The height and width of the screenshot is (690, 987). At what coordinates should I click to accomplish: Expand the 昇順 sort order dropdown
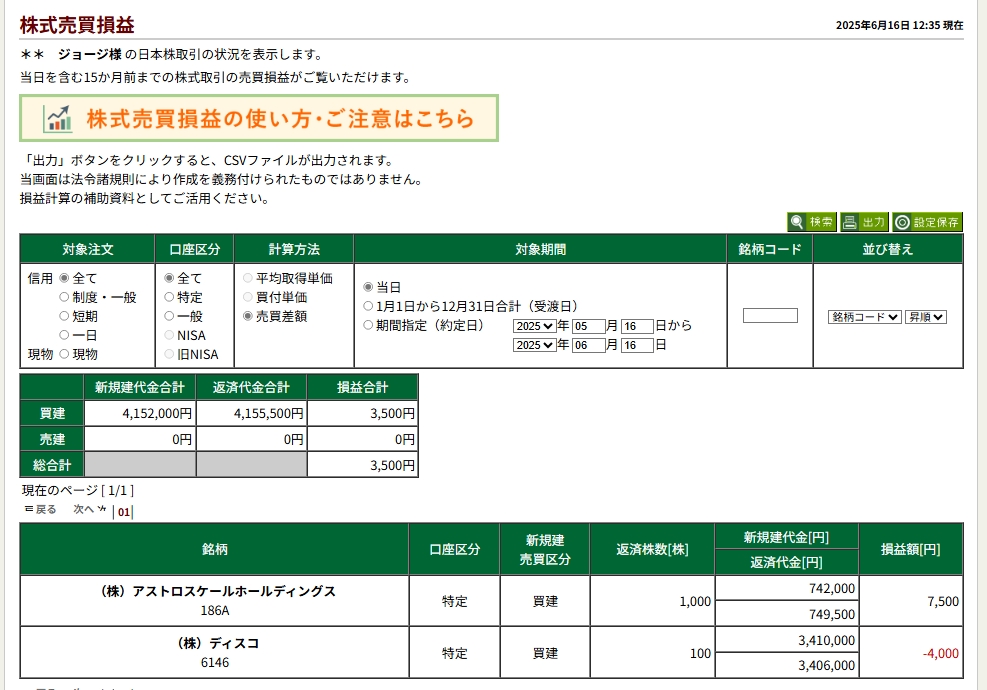click(925, 317)
